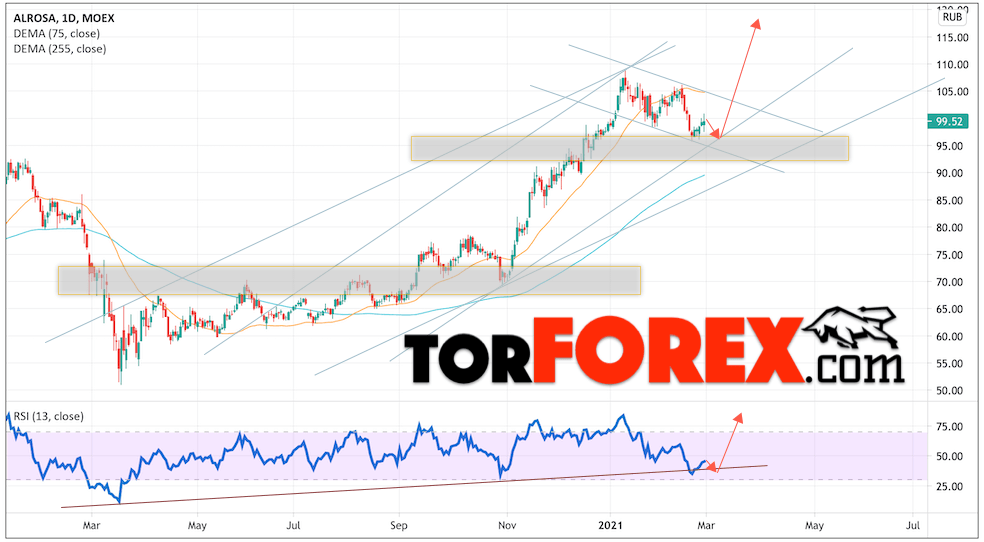Click the Jul label at the axis end
Image resolution: width=984 pixels, height=542 pixels.
click(914, 525)
